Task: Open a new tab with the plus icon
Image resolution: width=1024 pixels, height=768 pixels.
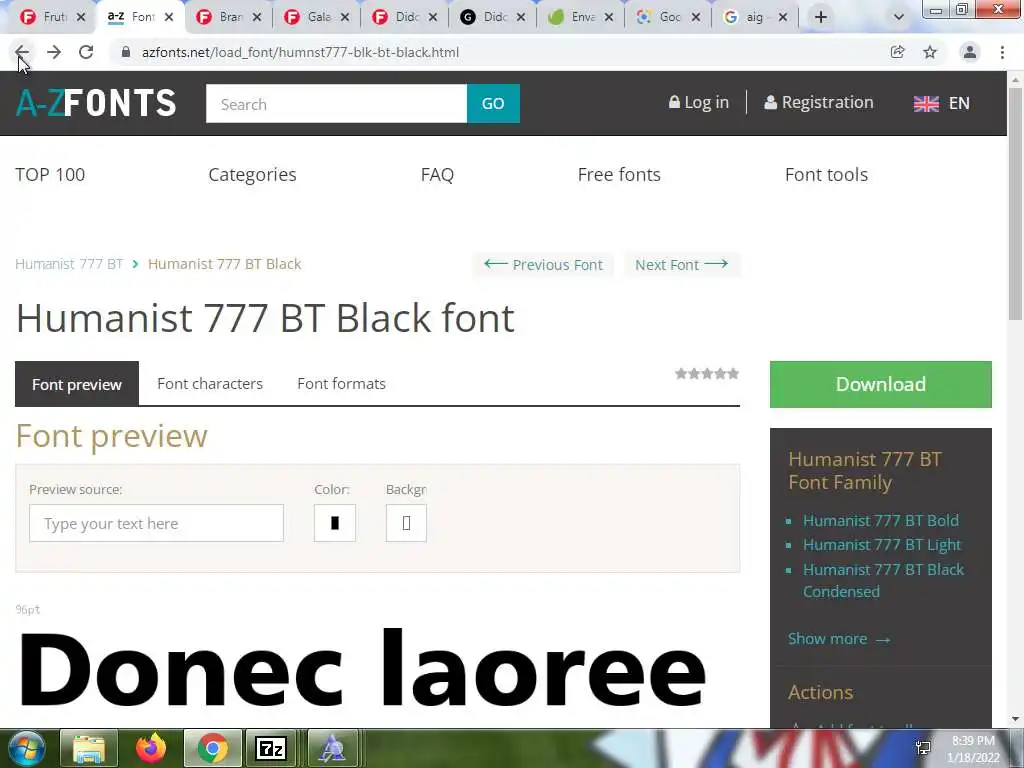Action: pos(821,17)
